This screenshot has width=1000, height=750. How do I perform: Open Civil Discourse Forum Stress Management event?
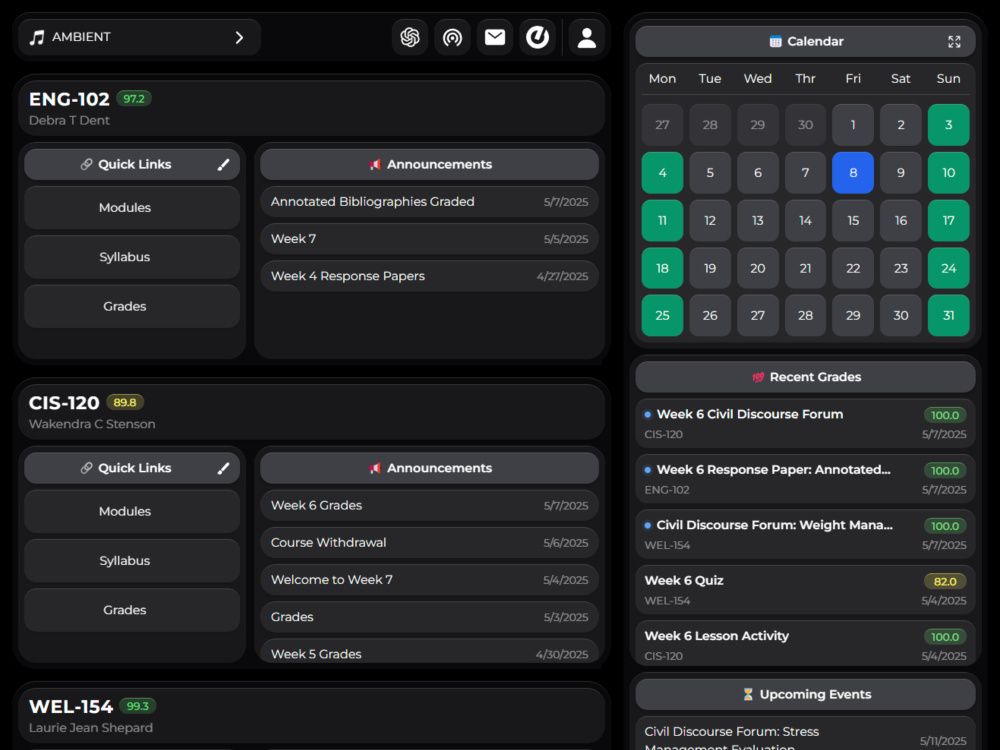[805, 733]
